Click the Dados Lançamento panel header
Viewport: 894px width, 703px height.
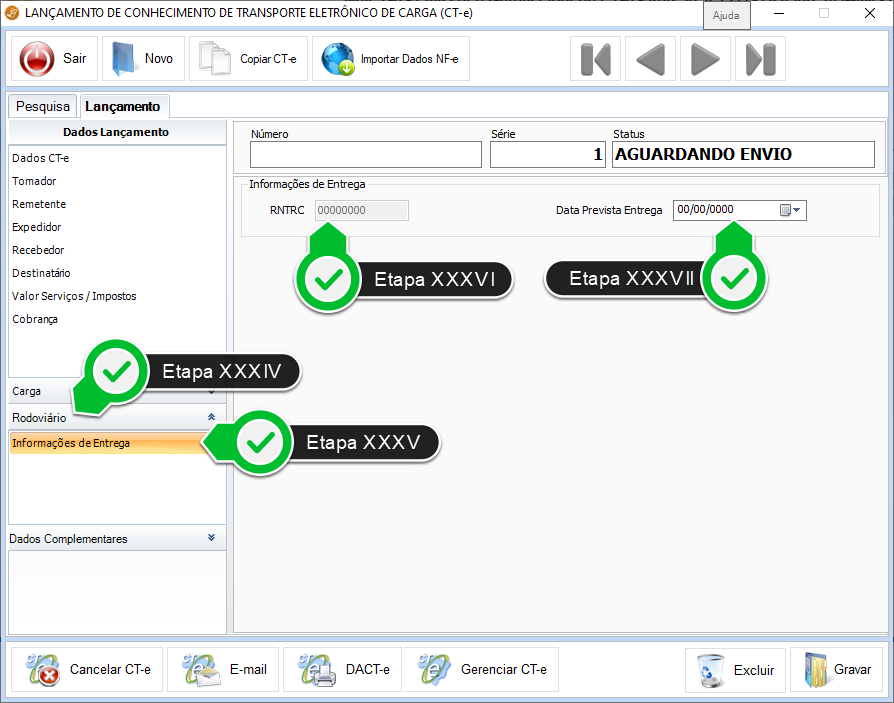point(116,132)
